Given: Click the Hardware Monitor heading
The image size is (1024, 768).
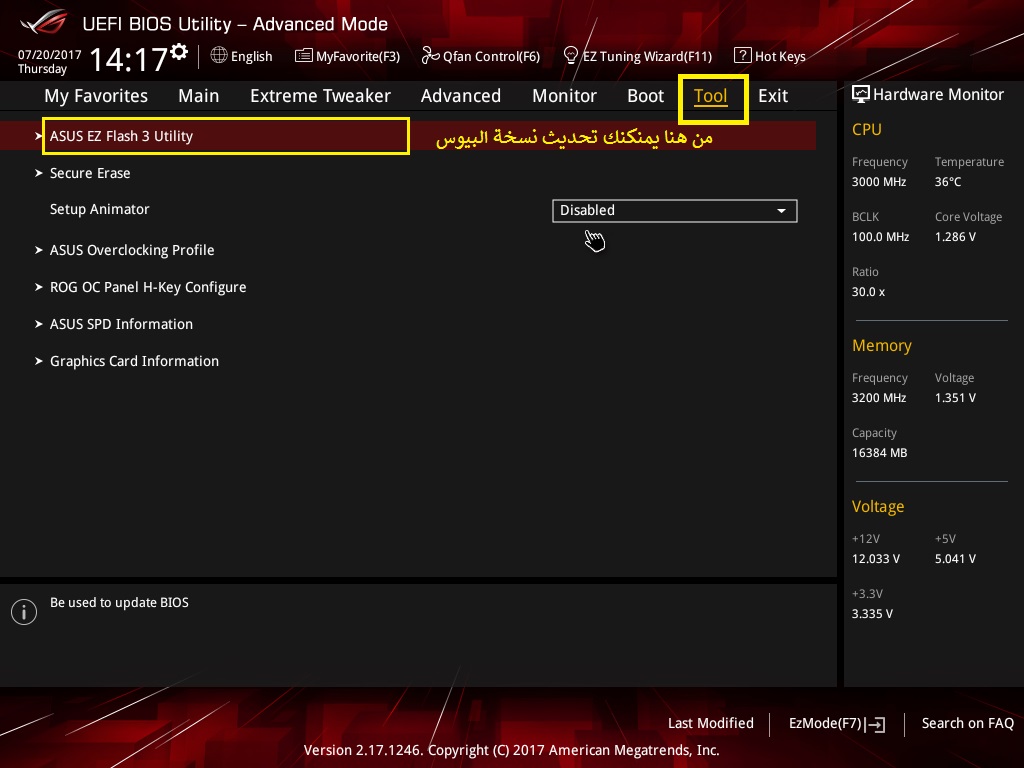Looking at the screenshot, I should (x=938, y=95).
